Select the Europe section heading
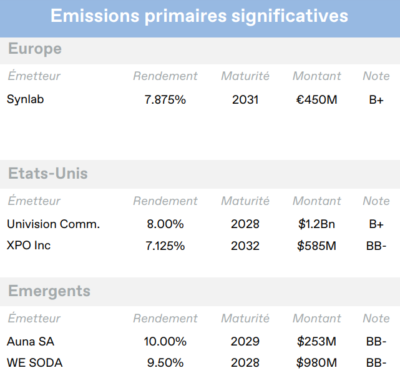 point(35,49)
